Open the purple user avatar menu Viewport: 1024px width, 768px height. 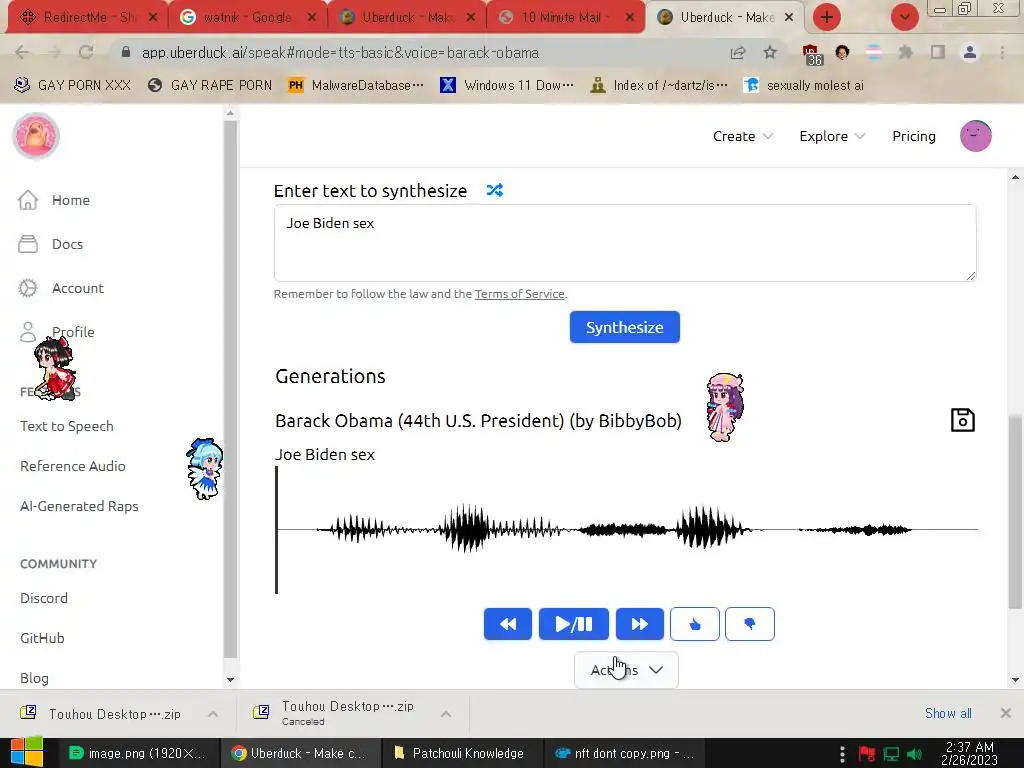tap(975, 136)
